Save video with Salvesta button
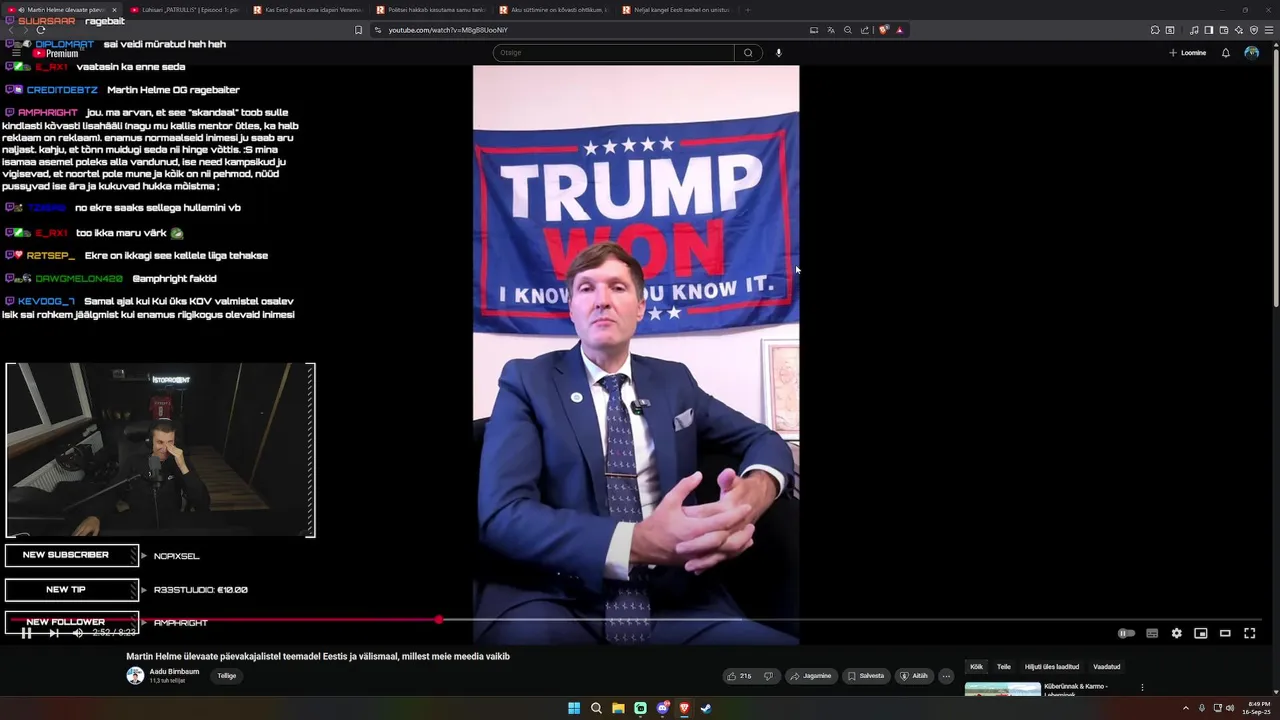Image resolution: width=1280 pixels, height=720 pixels. (x=866, y=676)
